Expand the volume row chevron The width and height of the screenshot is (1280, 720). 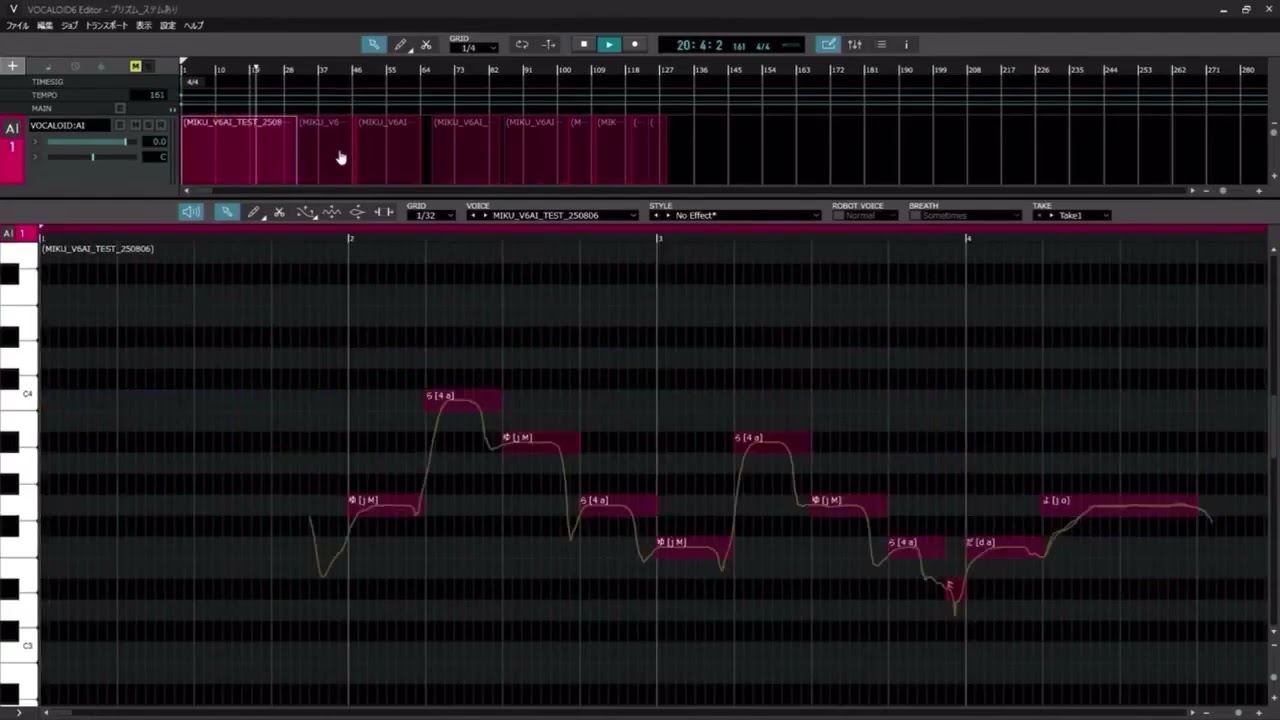(x=35, y=142)
